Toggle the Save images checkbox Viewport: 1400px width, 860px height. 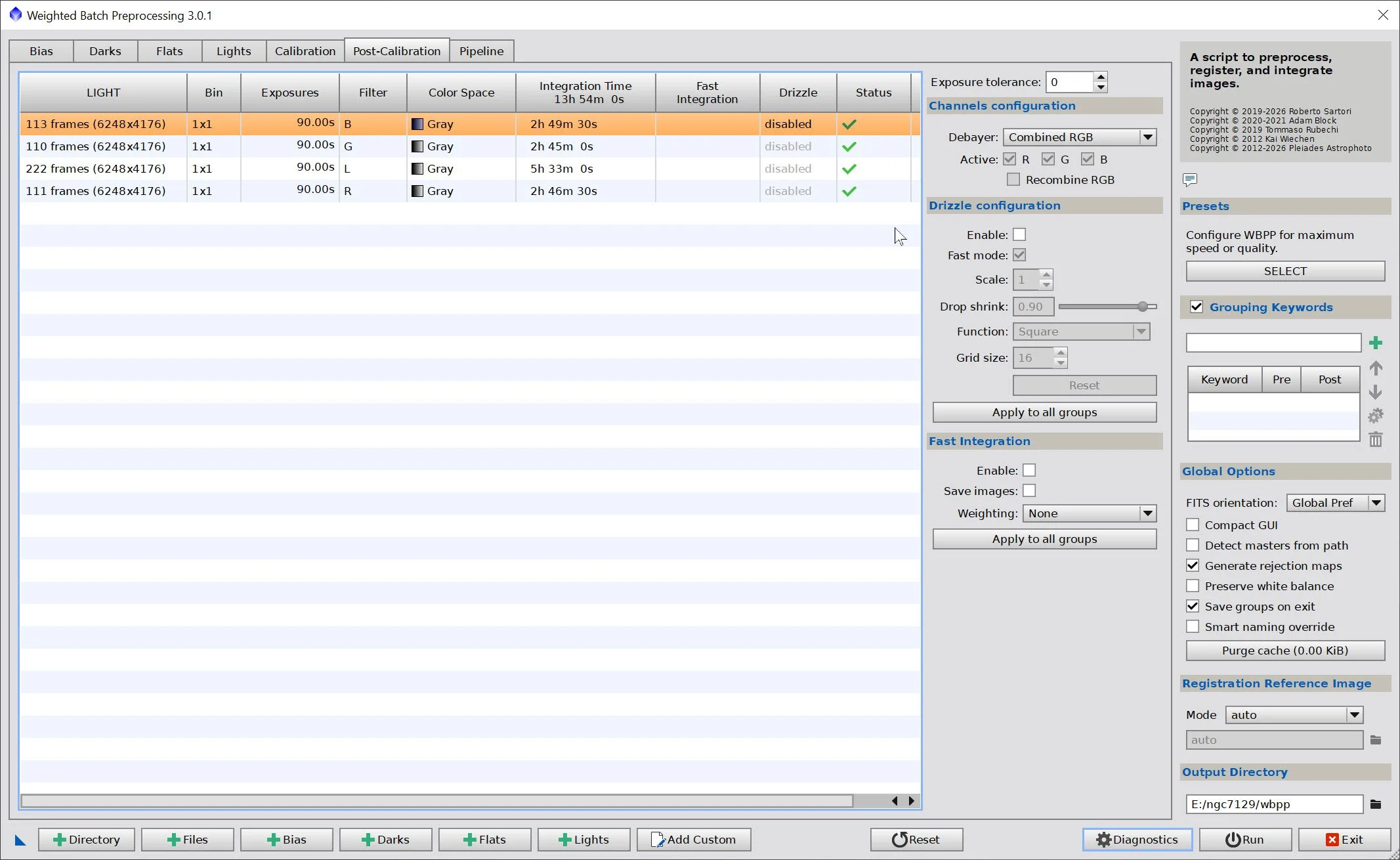tap(1029, 490)
